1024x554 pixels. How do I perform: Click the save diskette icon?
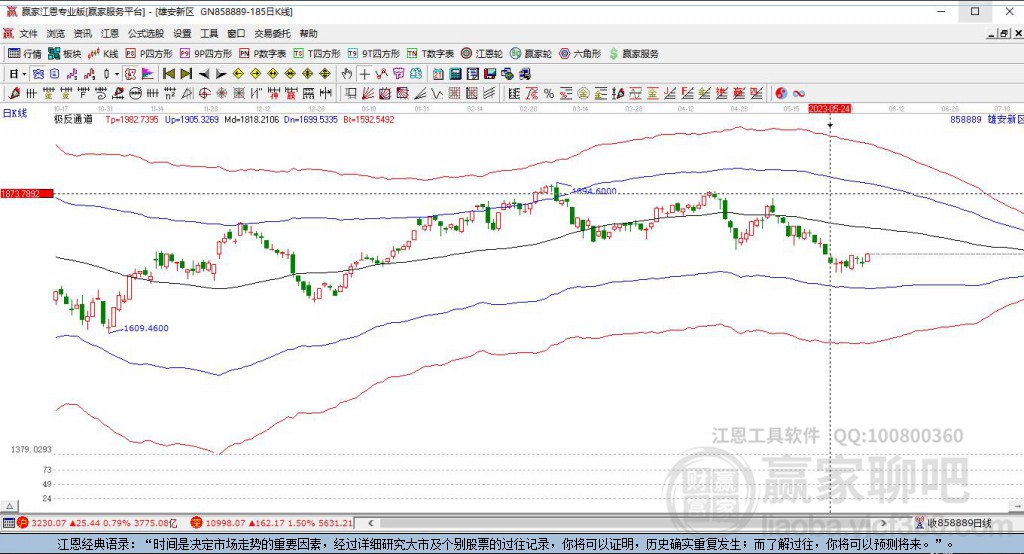490,74
